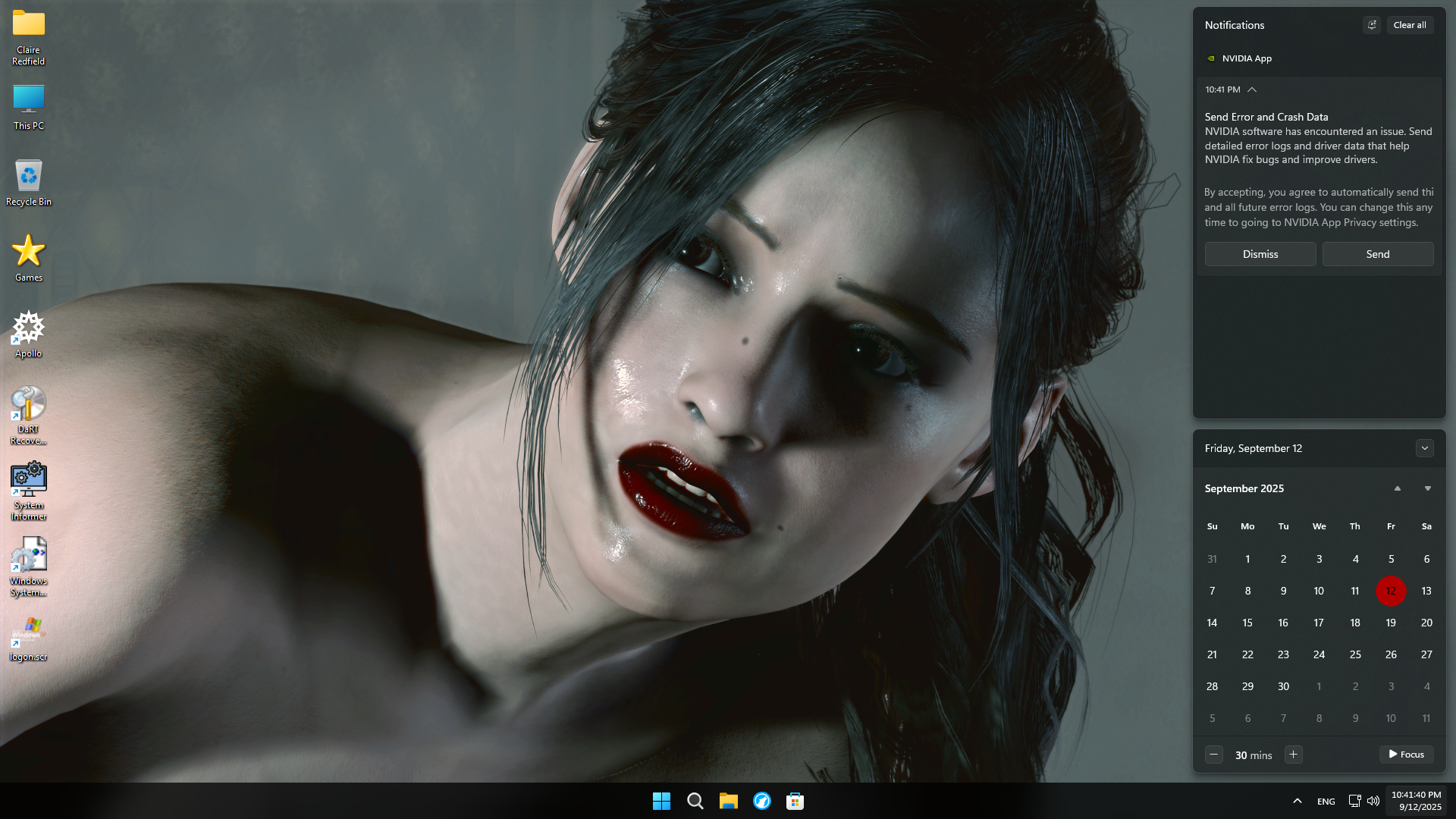Clear all notifications

pyautogui.click(x=1410, y=25)
